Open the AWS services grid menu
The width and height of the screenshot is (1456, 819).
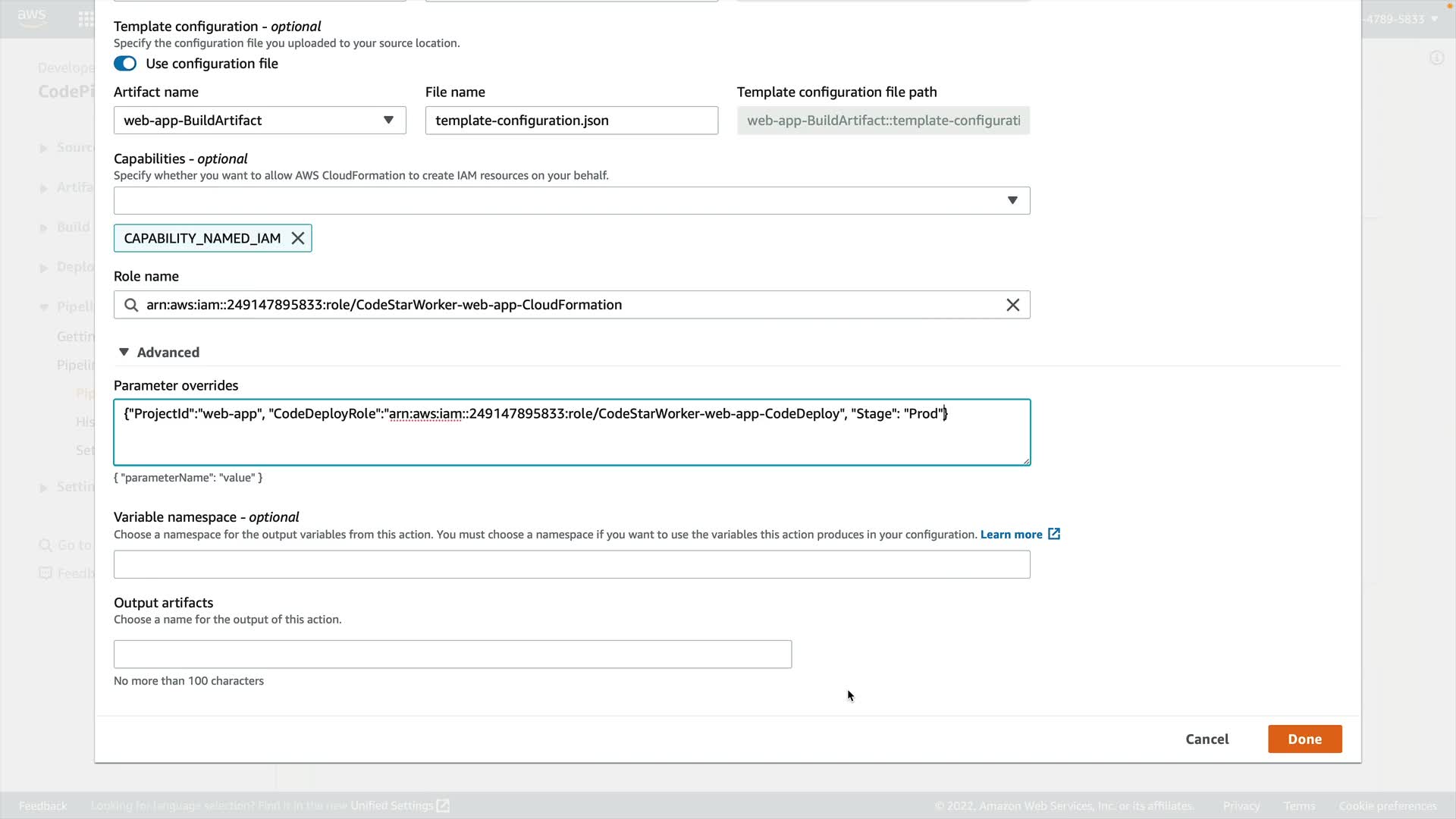coord(86,19)
